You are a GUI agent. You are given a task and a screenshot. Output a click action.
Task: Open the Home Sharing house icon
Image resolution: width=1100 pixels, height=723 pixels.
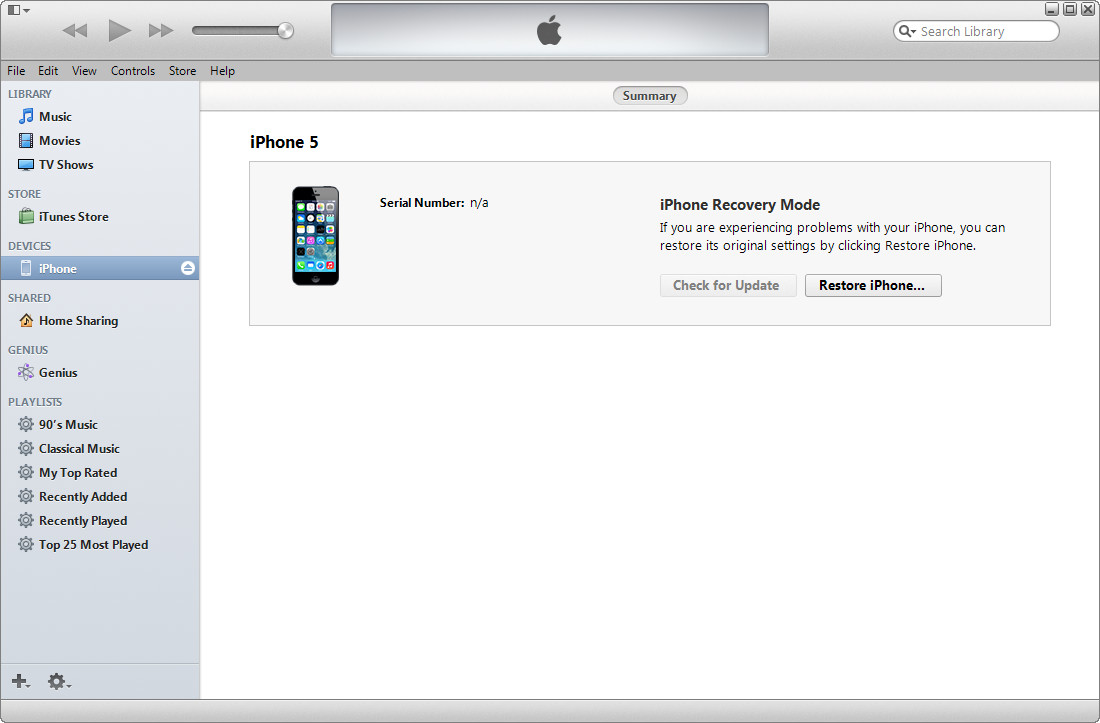coord(26,320)
